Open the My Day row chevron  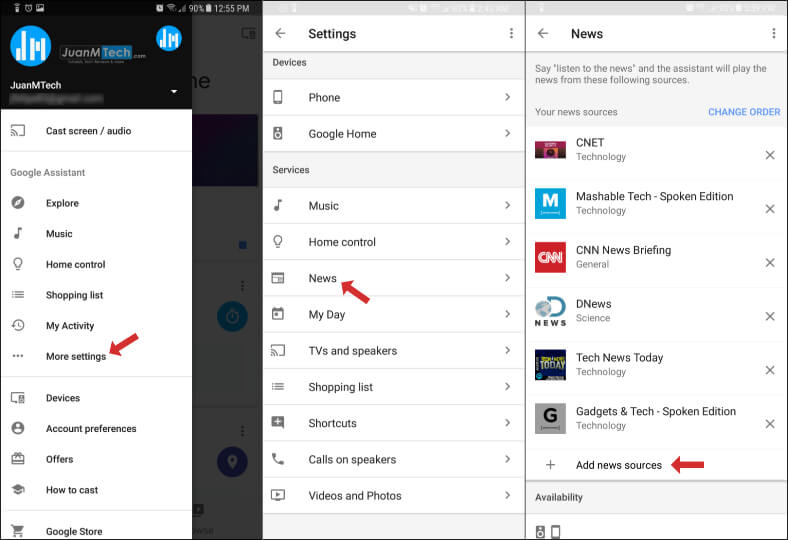pyautogui.click(x=508, y=314)
